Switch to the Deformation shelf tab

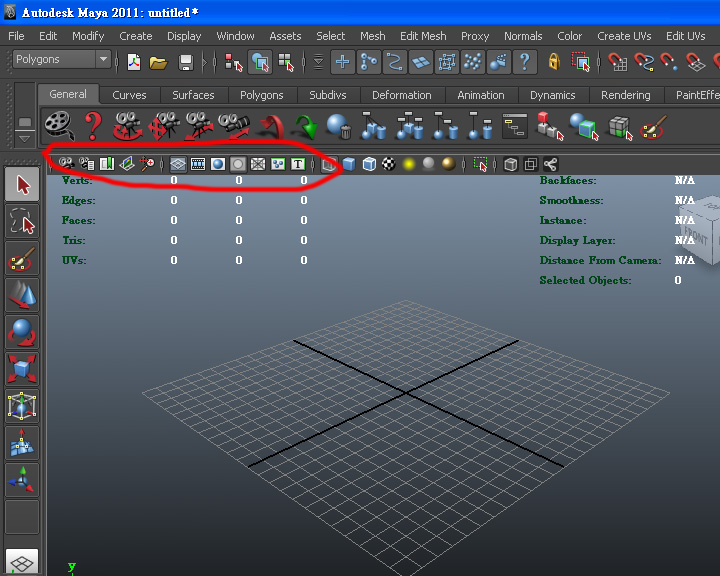tap(402, 95)
